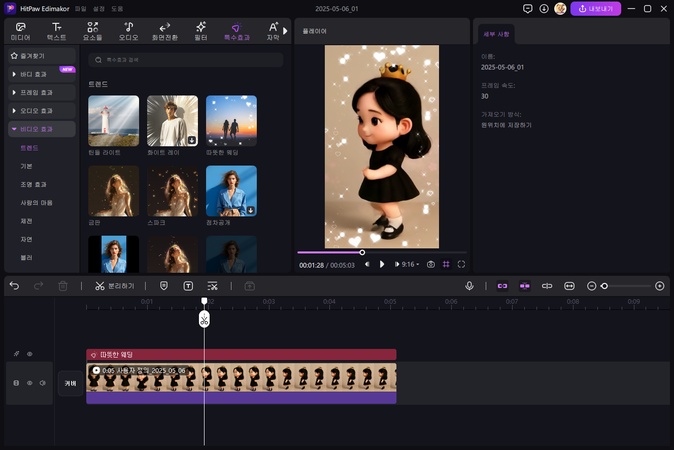Viewport: 674px width, 450px height.
Task: Open the Audio (오디오) panel
Action: pos(129,31)
